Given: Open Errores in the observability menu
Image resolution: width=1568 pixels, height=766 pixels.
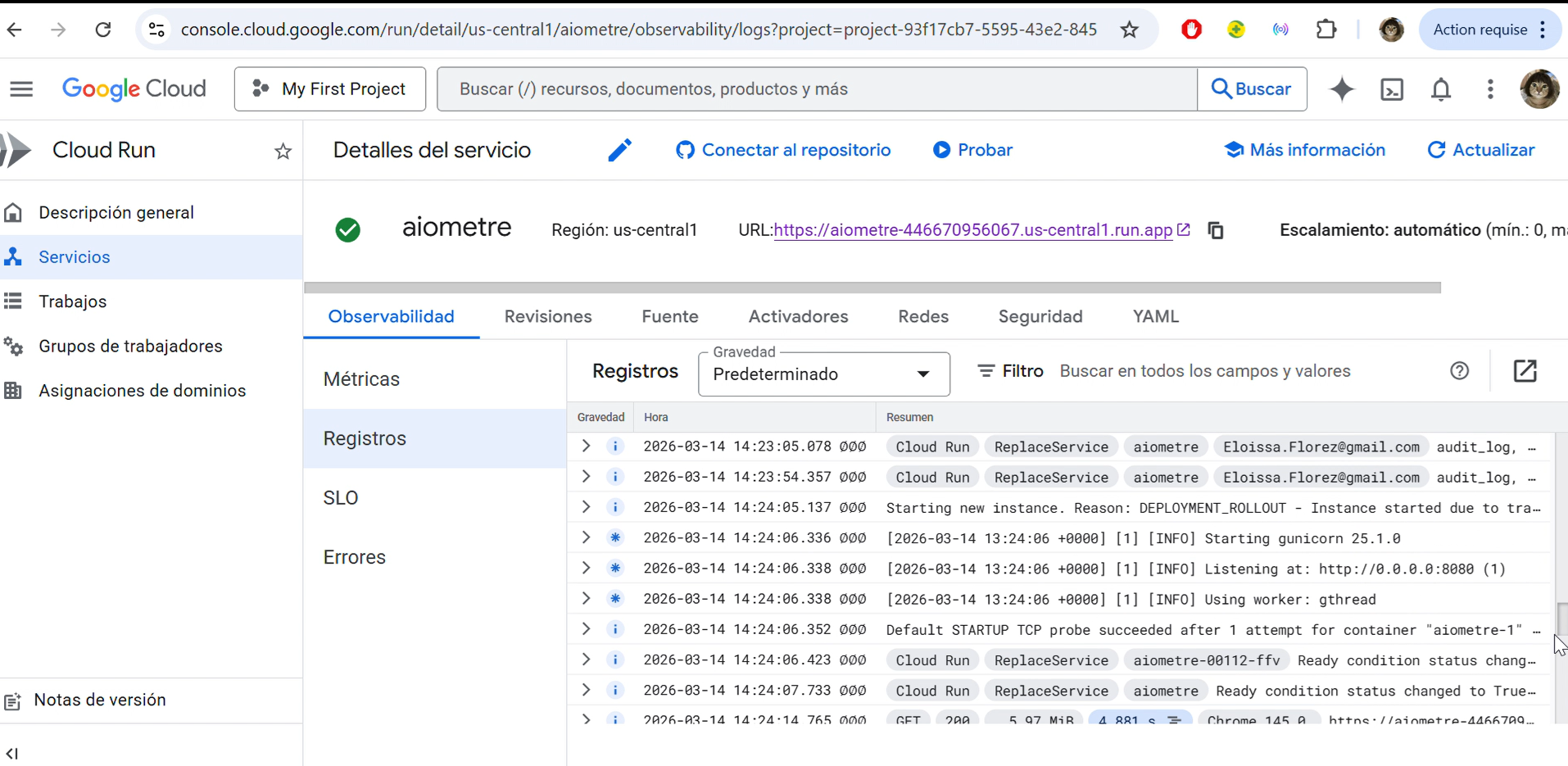Looking at the screenshot, I should [x=435, y=557].
